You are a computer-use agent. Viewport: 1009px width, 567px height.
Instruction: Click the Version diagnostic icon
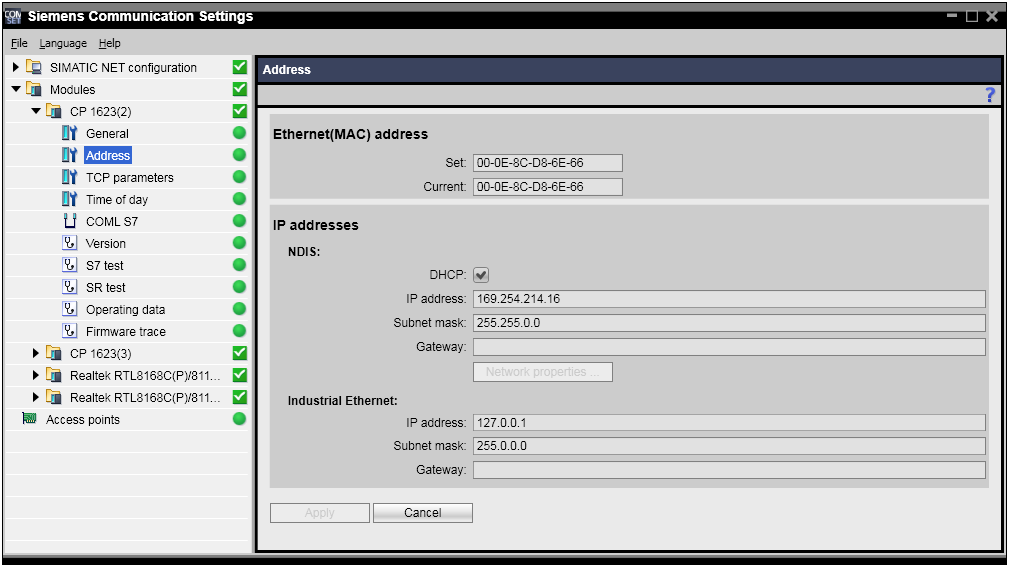point(69,243)
